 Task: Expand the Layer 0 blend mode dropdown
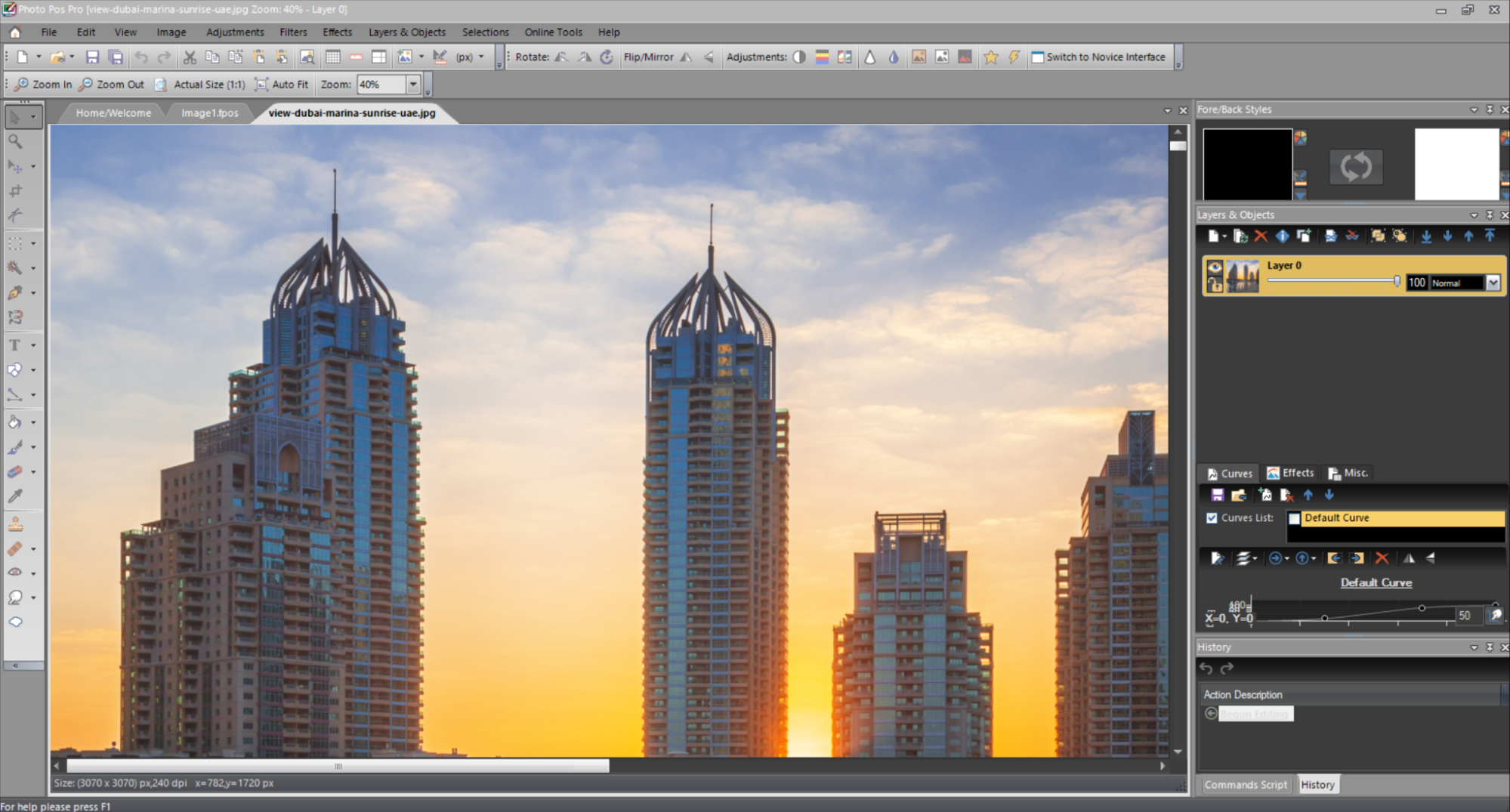click(1493, 283)
